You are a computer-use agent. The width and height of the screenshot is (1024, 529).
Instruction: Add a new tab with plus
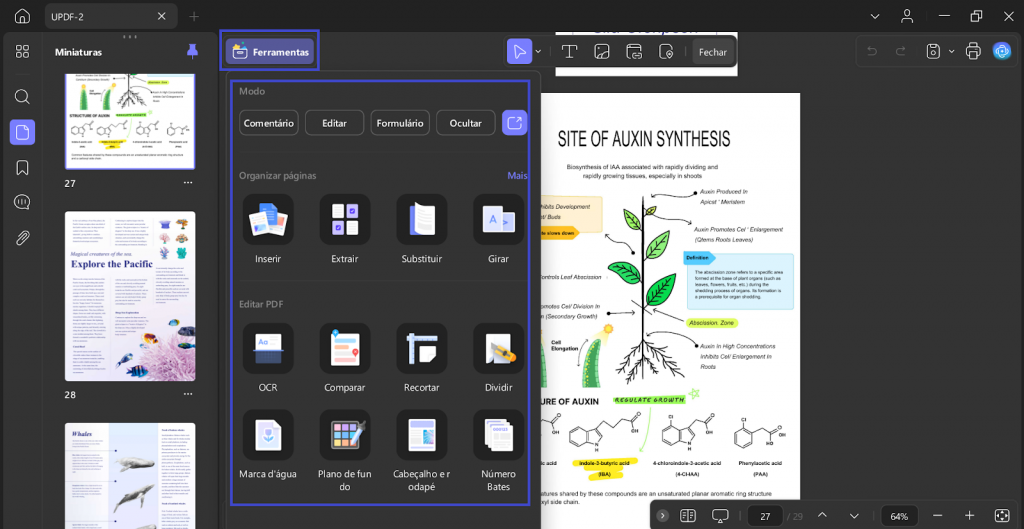194,16
